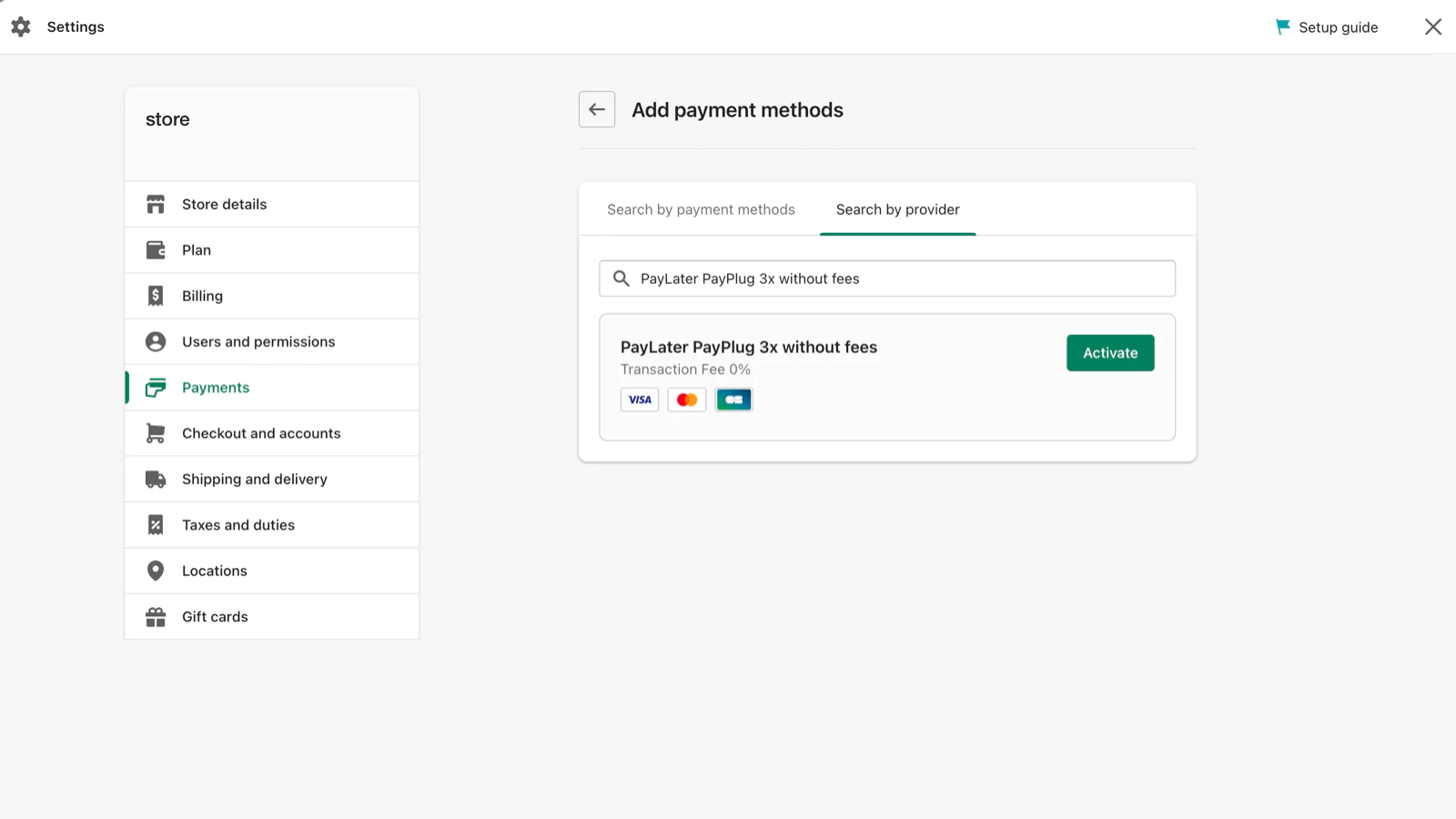Viewport: 1456px width, 819px height.
Task: Close the Settings page with X
Action: pyautogui.click(x=1432, y=27)
